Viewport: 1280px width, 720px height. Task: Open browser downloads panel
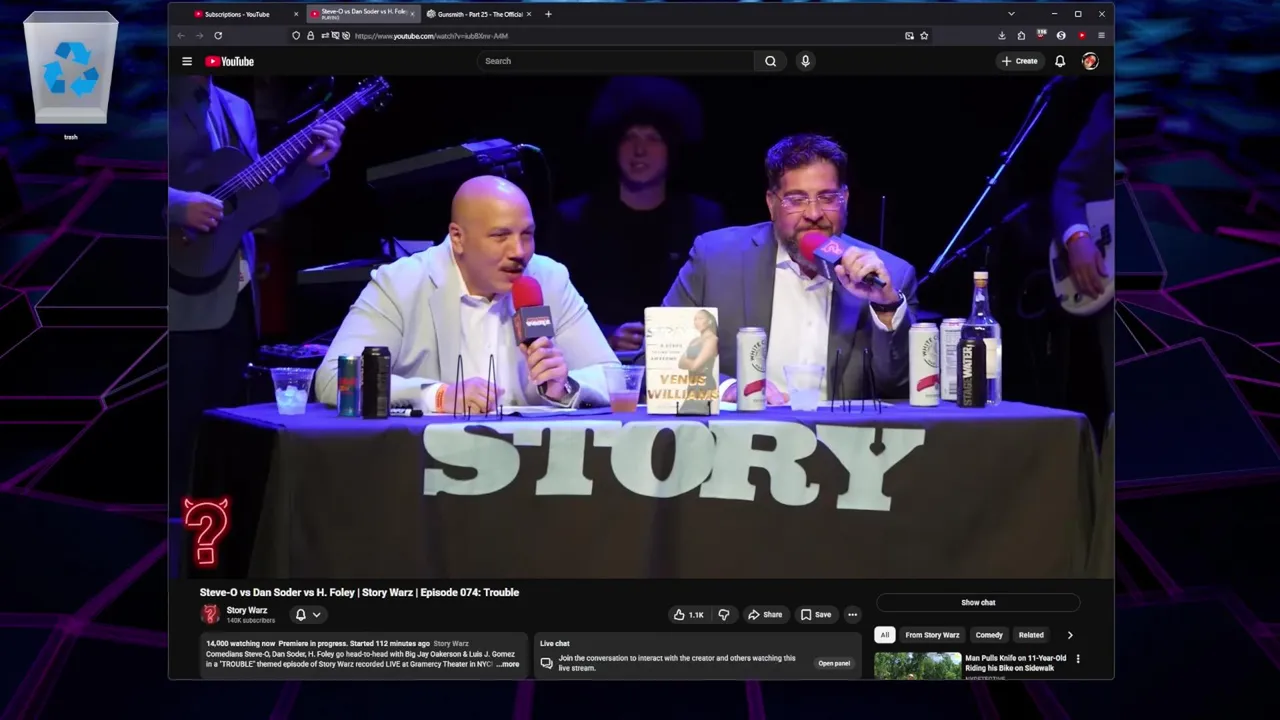point(1002,36)
